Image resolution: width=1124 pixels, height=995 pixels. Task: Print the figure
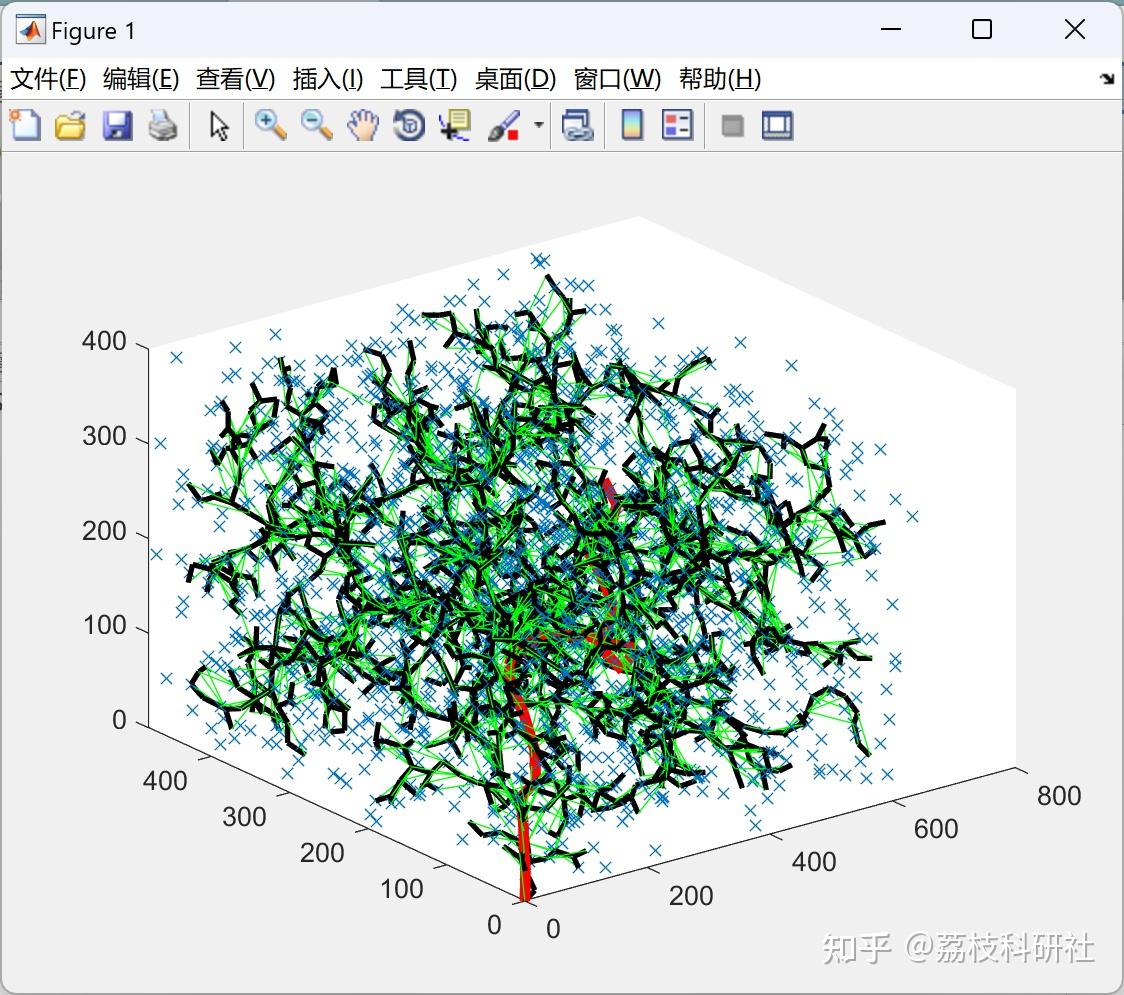pos(163,125)
